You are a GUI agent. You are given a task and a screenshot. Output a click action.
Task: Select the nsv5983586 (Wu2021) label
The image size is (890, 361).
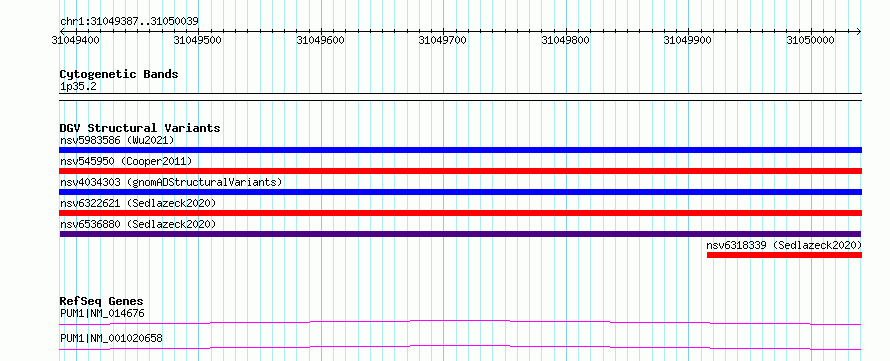[117, 140]
